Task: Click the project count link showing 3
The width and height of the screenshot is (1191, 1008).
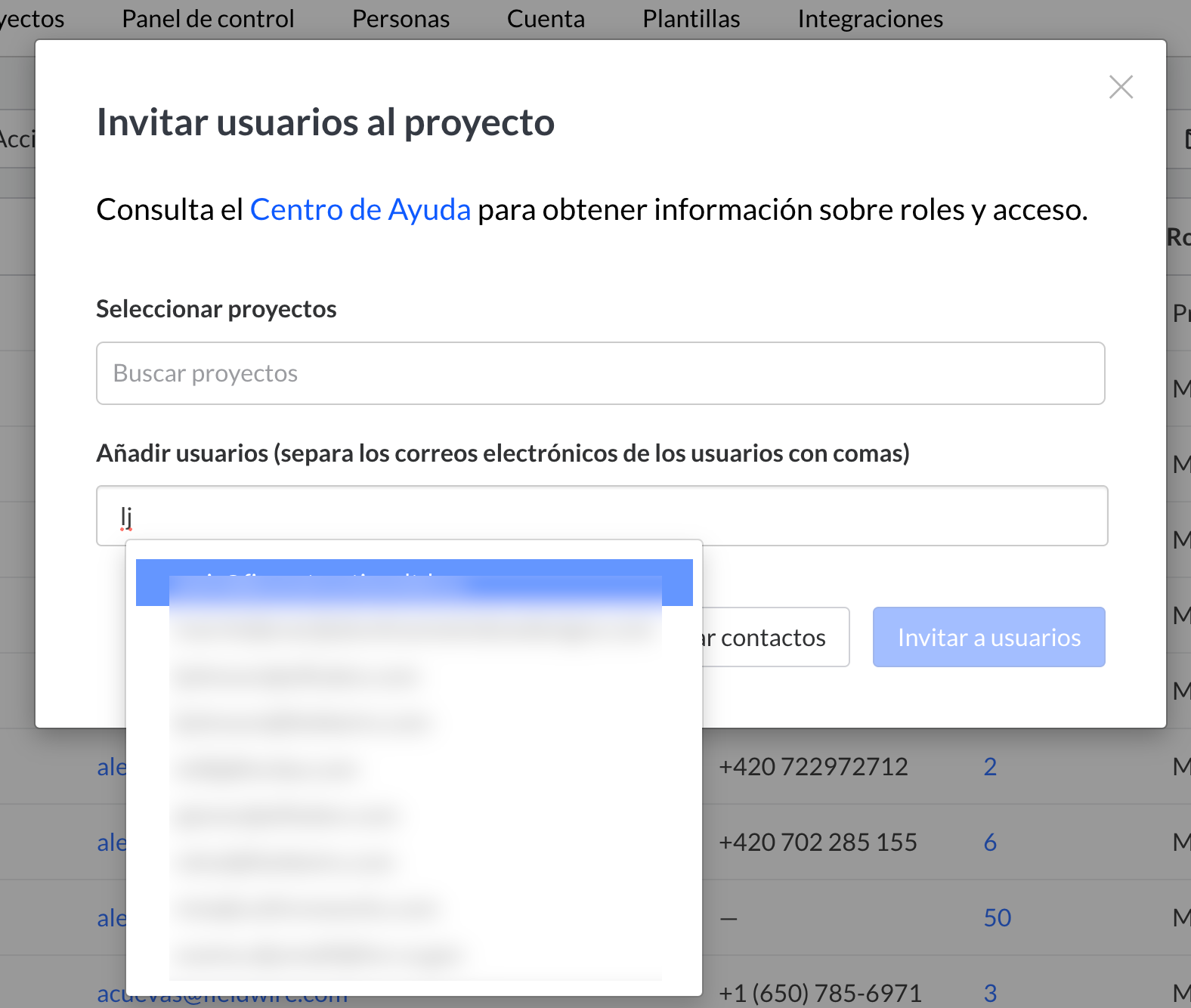Action: pos(990,993)
